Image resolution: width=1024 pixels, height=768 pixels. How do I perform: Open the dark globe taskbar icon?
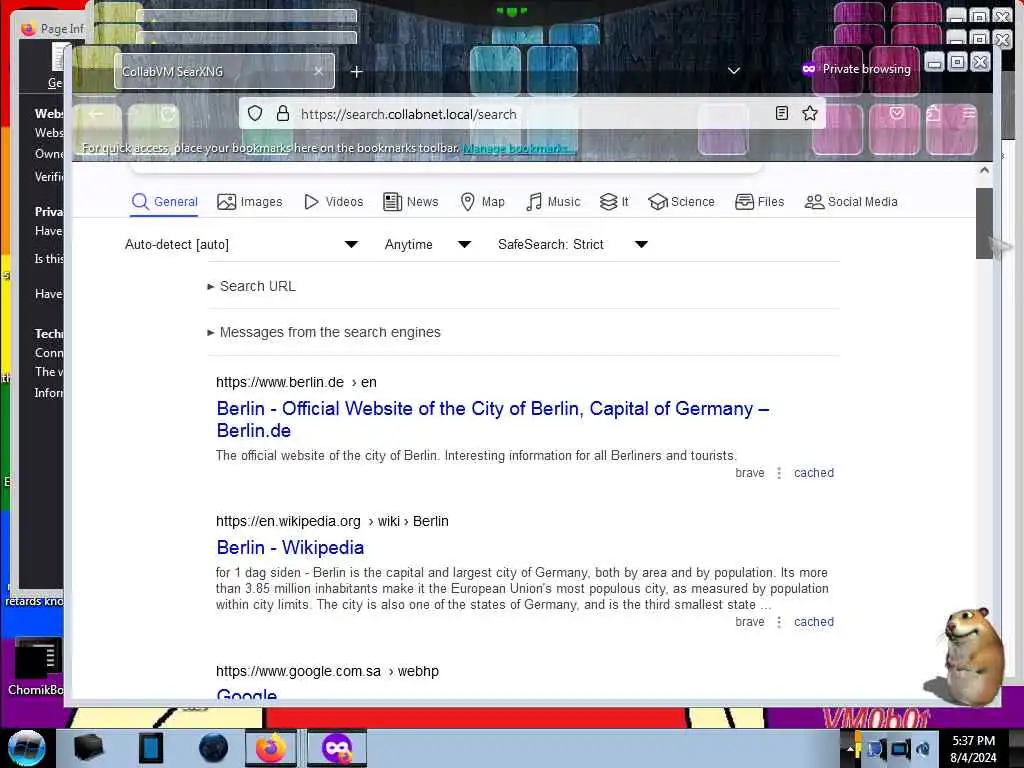214,748
